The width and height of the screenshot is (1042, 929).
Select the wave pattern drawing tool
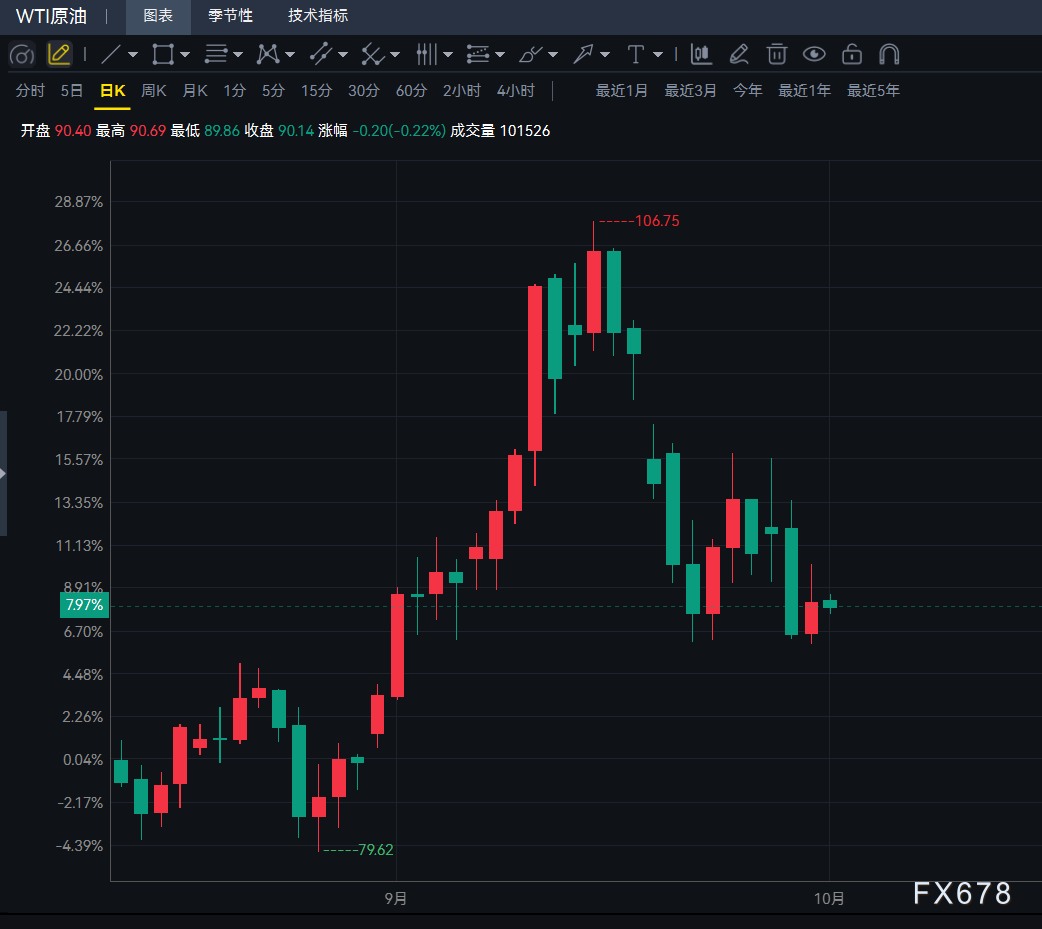(268, 54)
